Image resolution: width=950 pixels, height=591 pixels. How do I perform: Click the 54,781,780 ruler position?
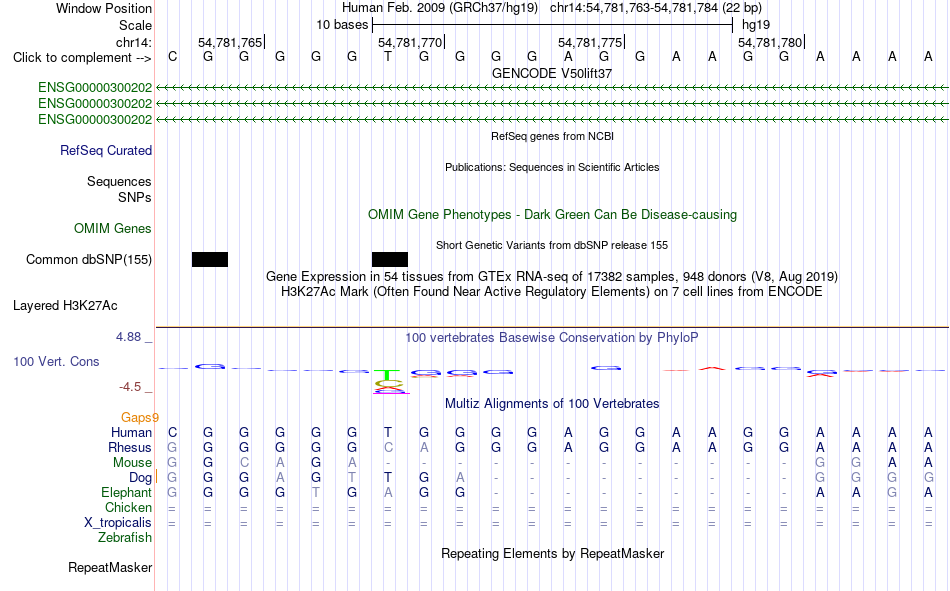point(770,42)
